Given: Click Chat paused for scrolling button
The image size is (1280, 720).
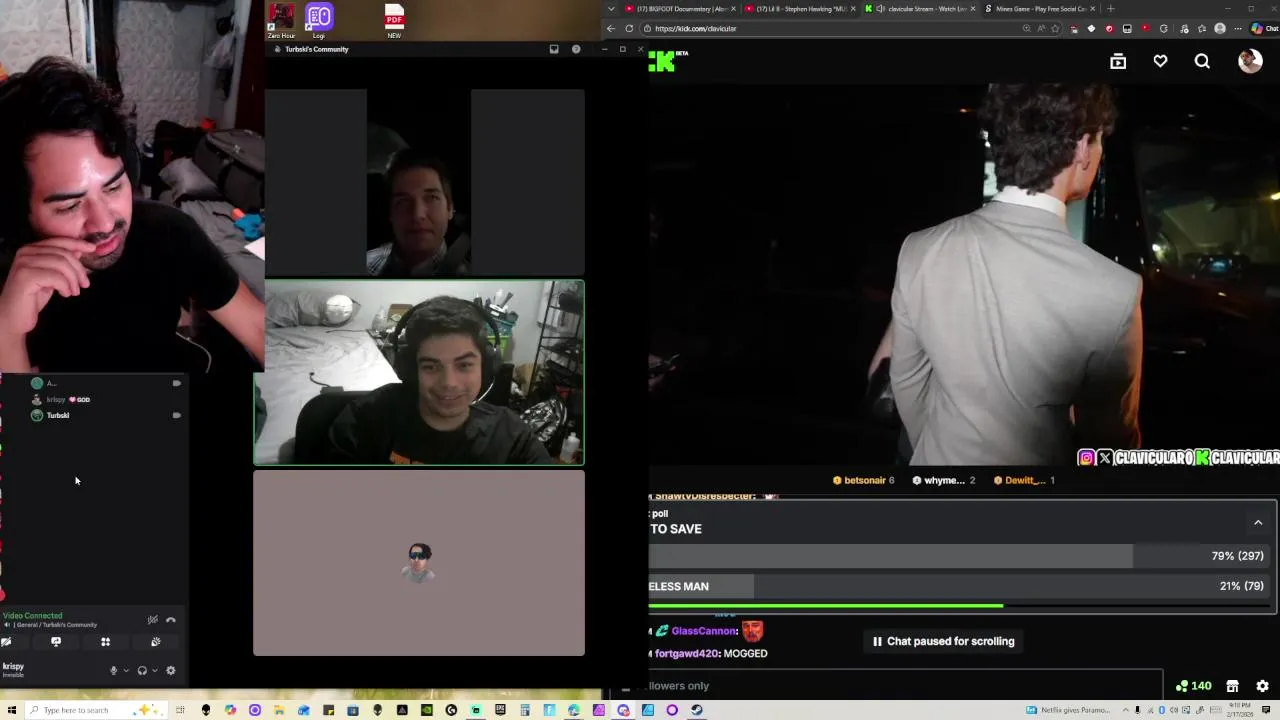Looking at the screenshot, I should (x=943, y=641).
